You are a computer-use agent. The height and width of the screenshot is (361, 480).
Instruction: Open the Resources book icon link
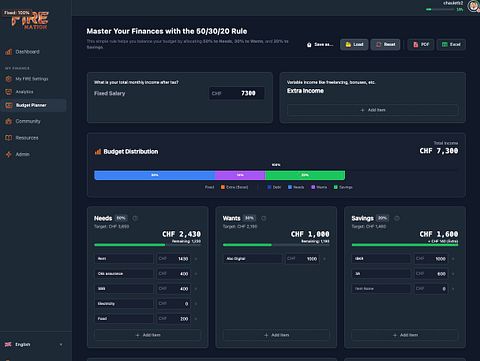(x=9, y=138)
